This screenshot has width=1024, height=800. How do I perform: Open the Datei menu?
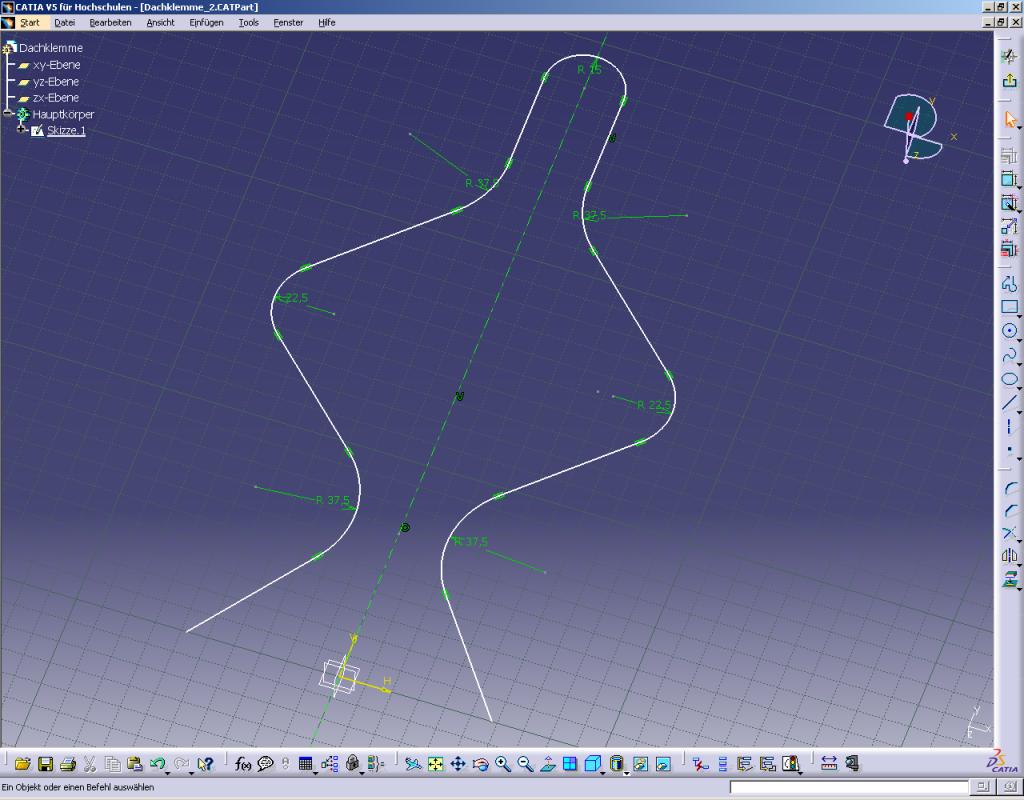(x=65, y=22)
